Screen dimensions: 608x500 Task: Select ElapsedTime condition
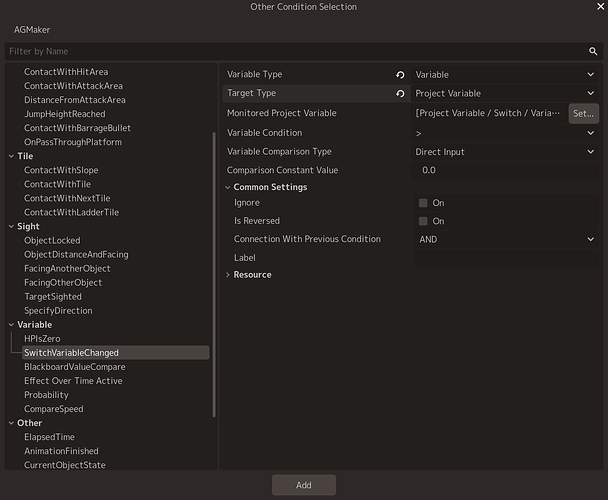[49, 437]
